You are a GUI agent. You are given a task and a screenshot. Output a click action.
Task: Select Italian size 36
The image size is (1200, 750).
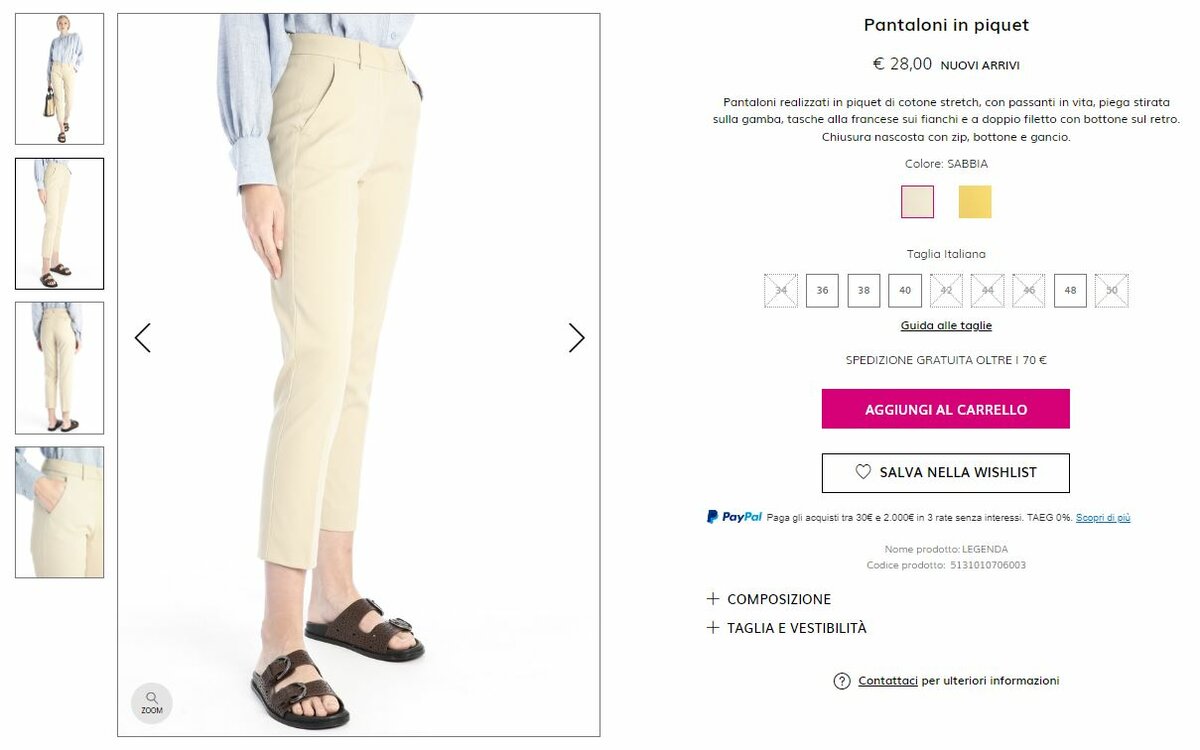[822, 290]
